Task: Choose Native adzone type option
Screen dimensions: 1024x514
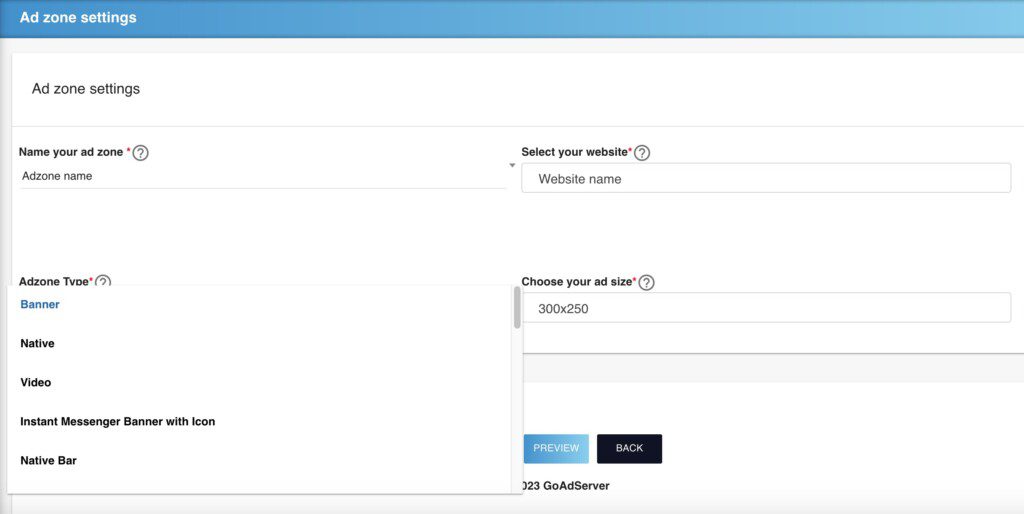Action: pyautogui.click(x=38, y=344)
